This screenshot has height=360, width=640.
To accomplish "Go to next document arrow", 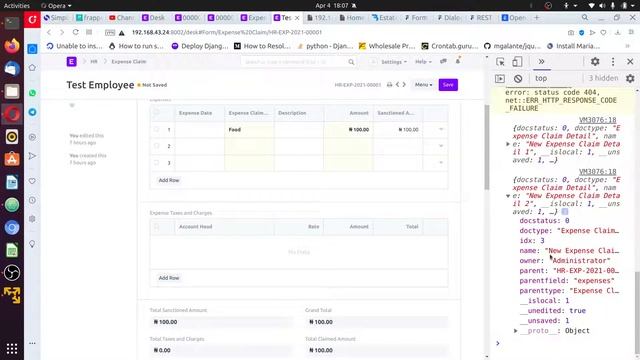I will click(404, 84).
